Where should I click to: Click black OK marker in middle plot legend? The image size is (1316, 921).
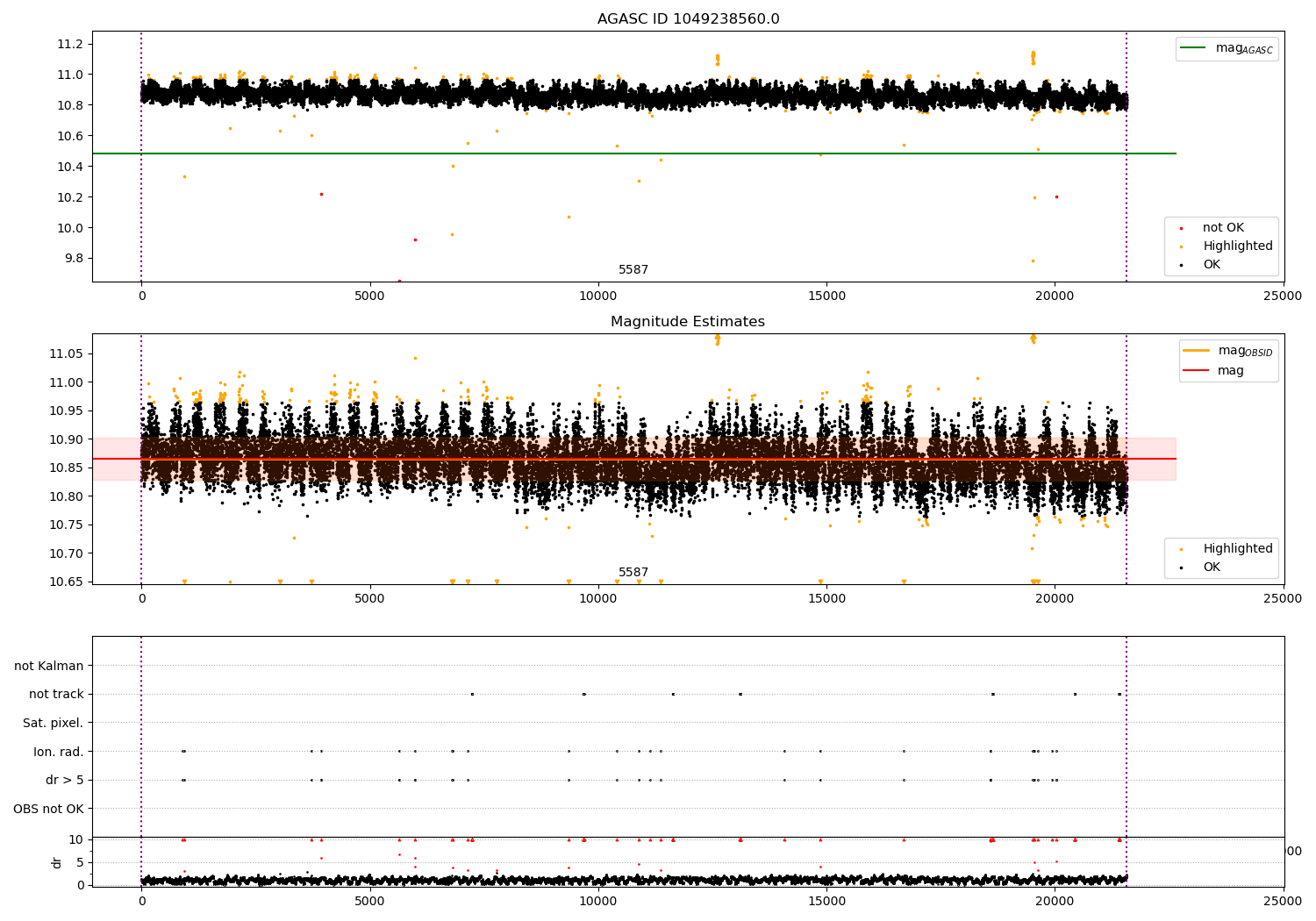1181,568
